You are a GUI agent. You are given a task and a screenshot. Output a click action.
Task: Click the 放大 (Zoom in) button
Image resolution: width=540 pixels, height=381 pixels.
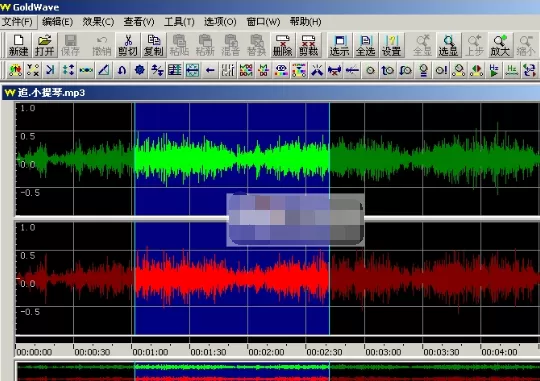click(x=500, y=45)
